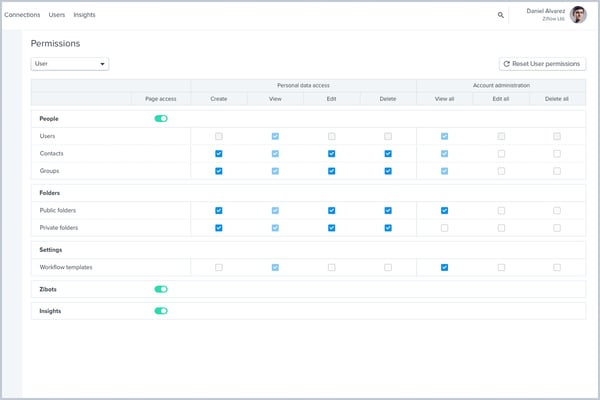The height and width of the screenshot is (400, 600).
Task: Click Reset User permissions button
Action: pyautogui.click(x=542, y=64)
